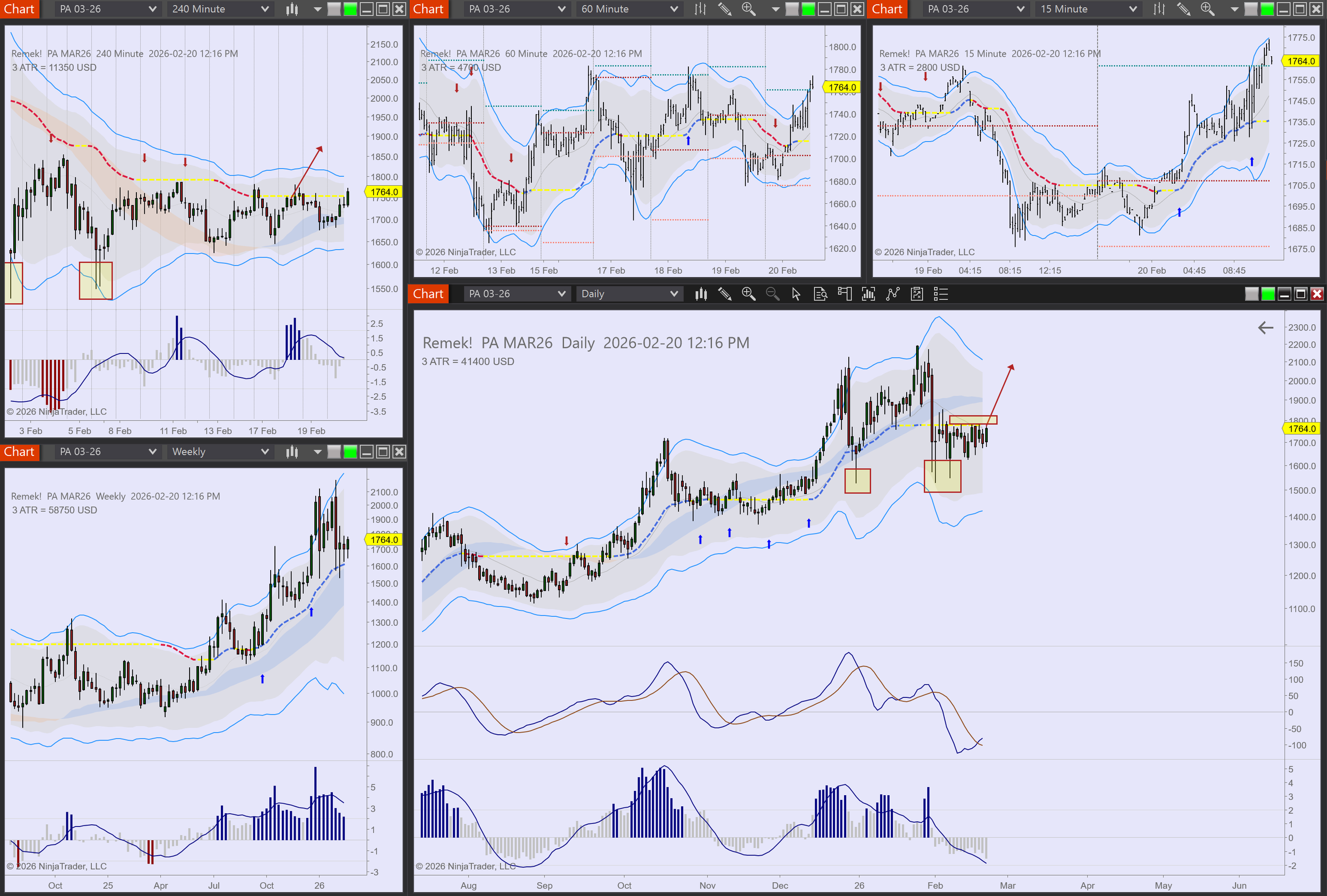Click Zoom Out magnifier on Daily chart toolbar
The image size is (1327, 896).
click(x=772, y=294)
